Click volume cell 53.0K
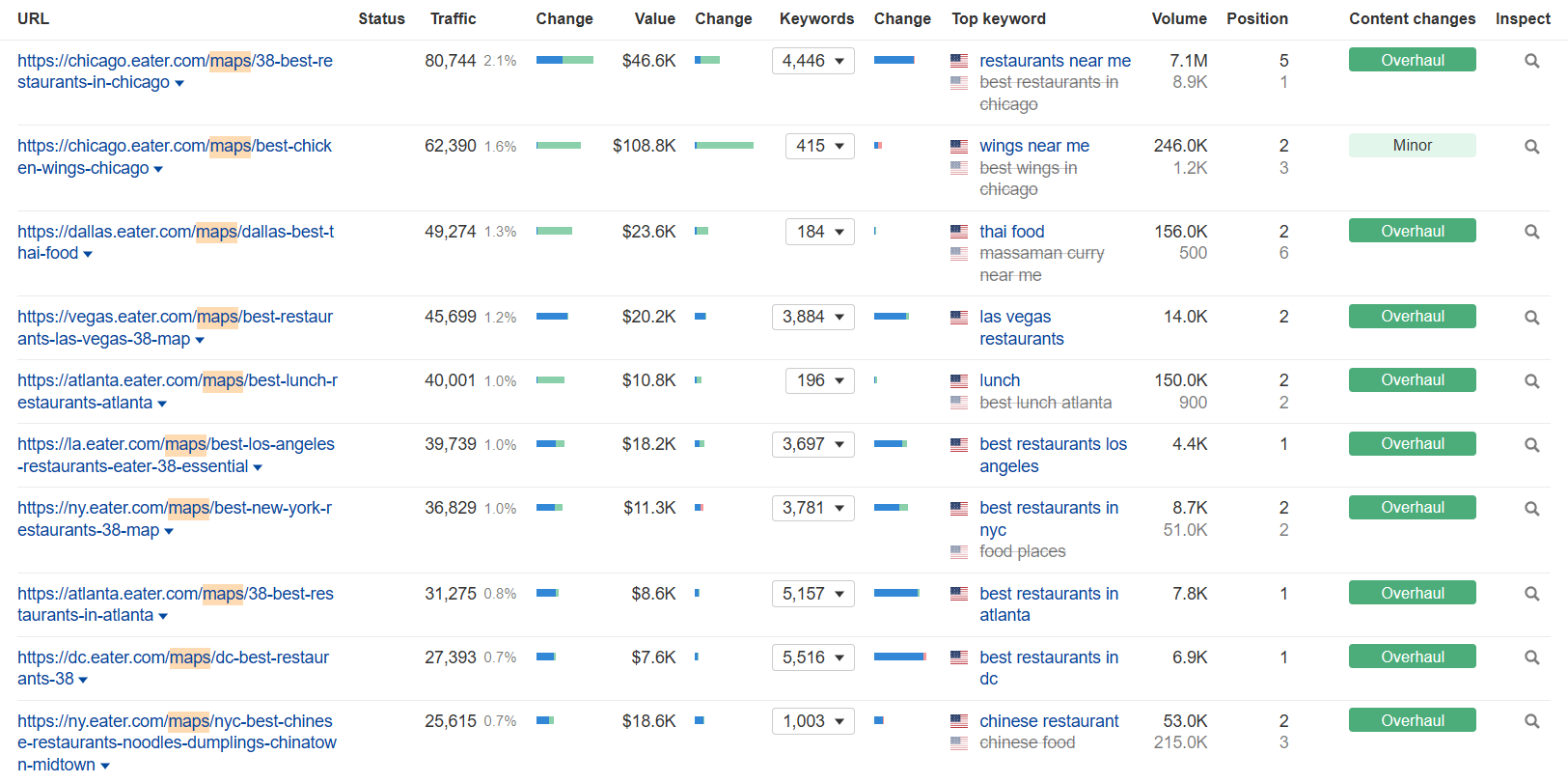This screenshot has width=1568, height=783. [1185, 721]
